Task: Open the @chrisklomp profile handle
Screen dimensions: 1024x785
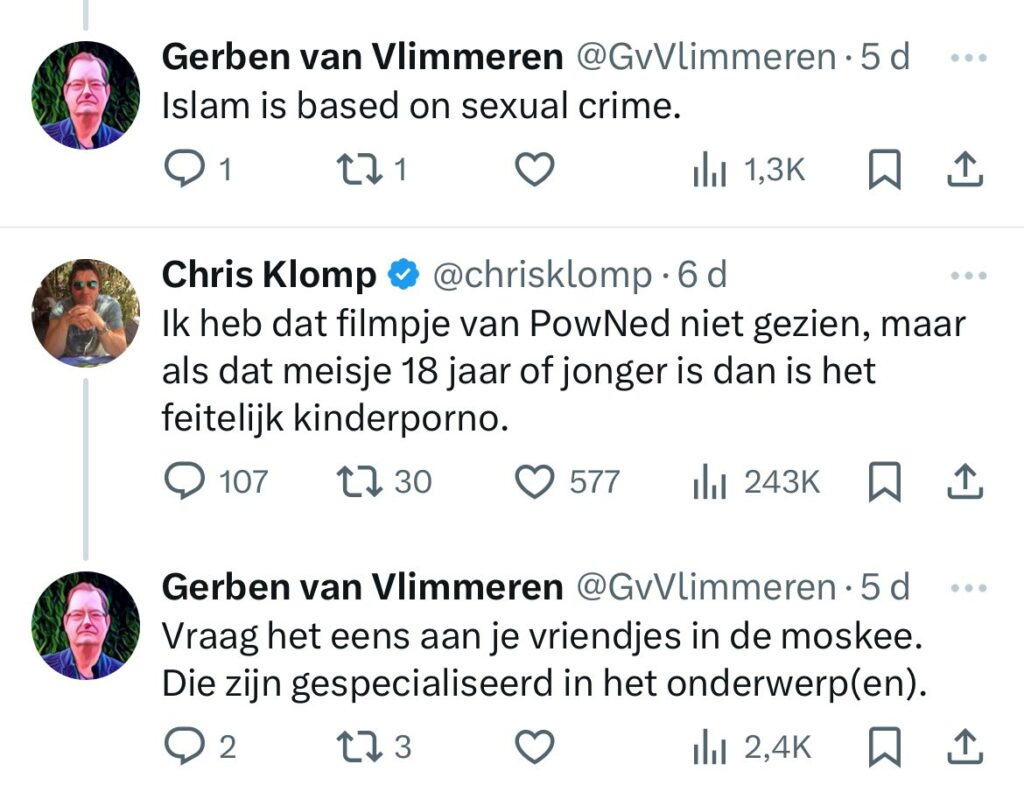Action: 540,275
